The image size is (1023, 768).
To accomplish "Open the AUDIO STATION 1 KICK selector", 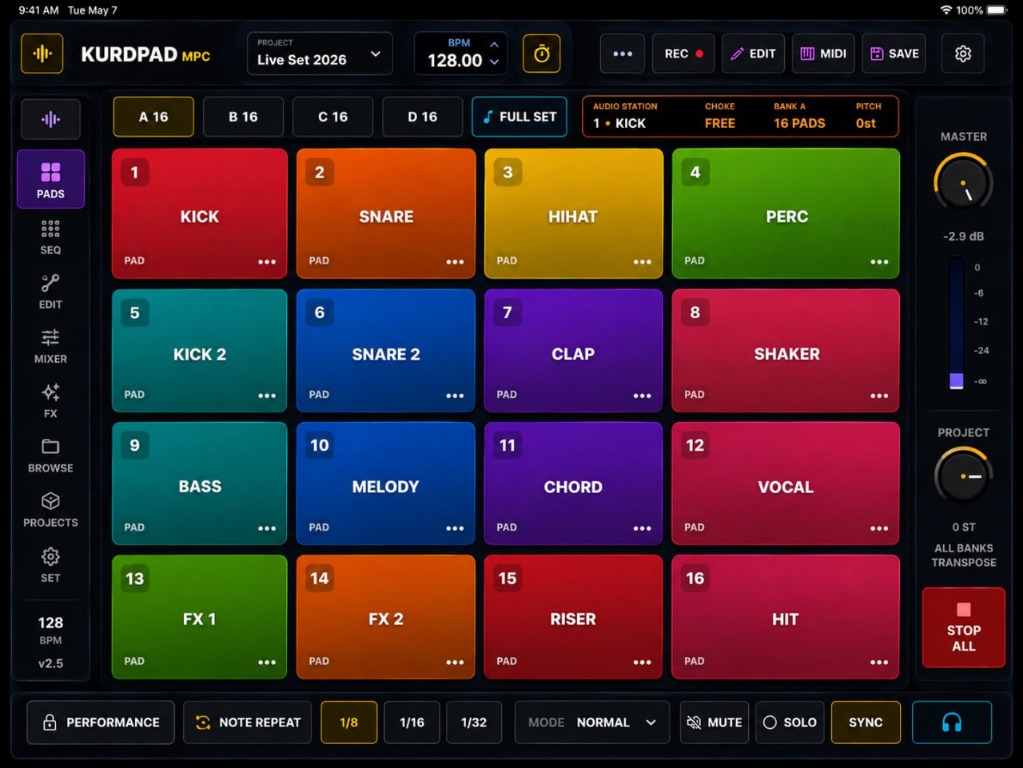I will coord(624,115).
